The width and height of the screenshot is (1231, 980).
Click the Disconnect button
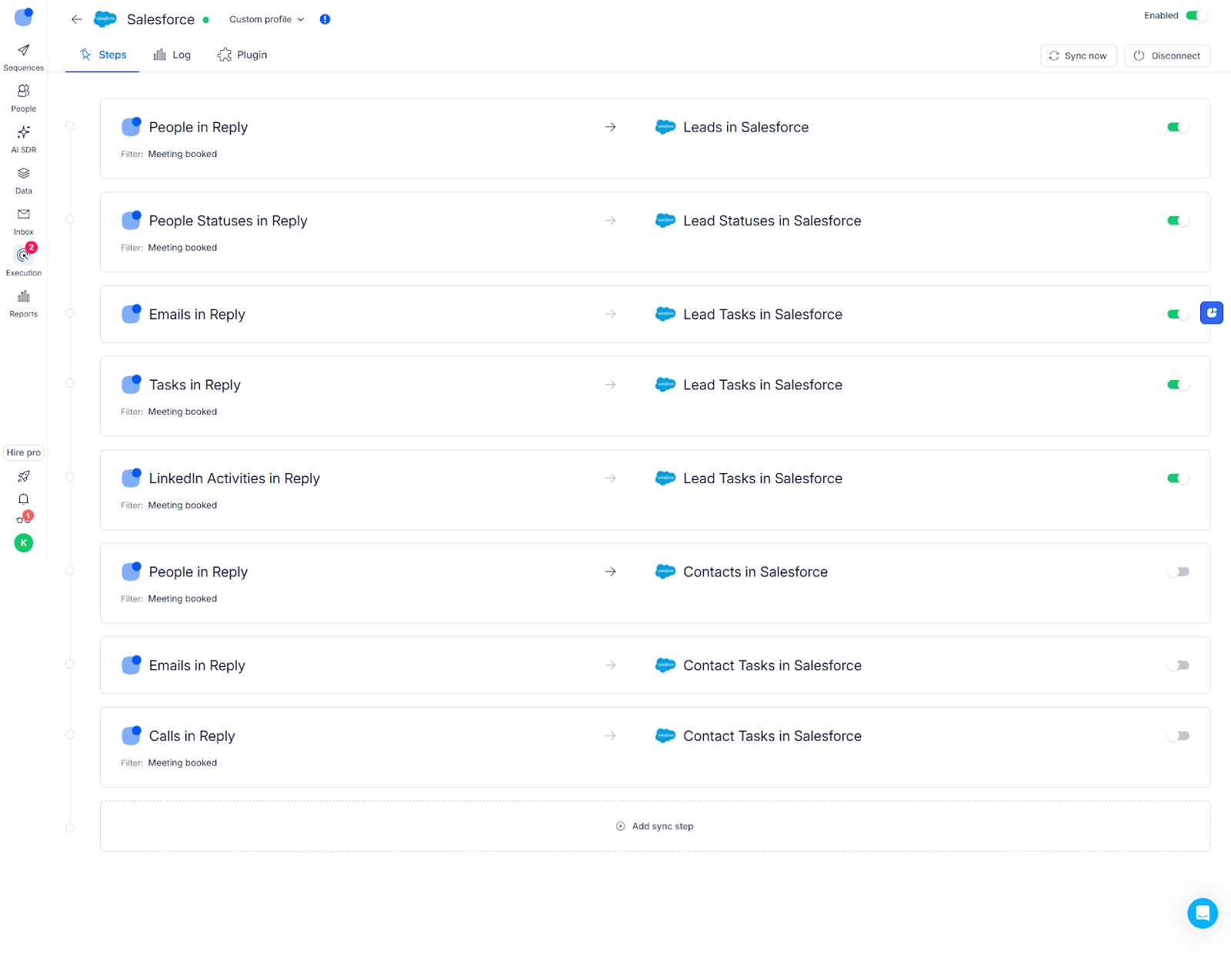1166,56
